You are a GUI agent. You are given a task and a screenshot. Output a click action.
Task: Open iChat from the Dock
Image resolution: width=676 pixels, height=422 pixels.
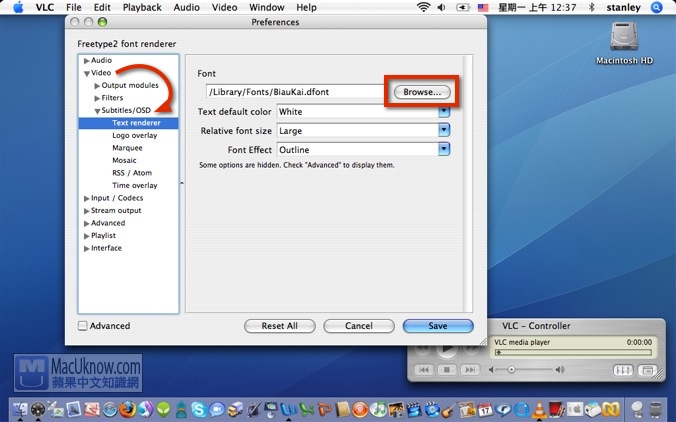pyautogui.click(x=217, y=409)
